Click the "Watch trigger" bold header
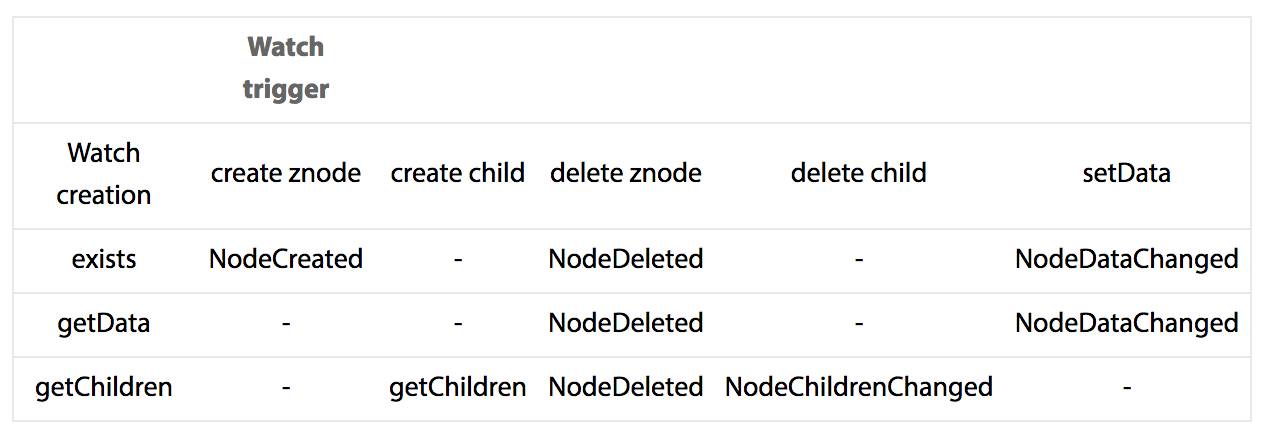This screenshot has height=436, width=1262. 285,68
